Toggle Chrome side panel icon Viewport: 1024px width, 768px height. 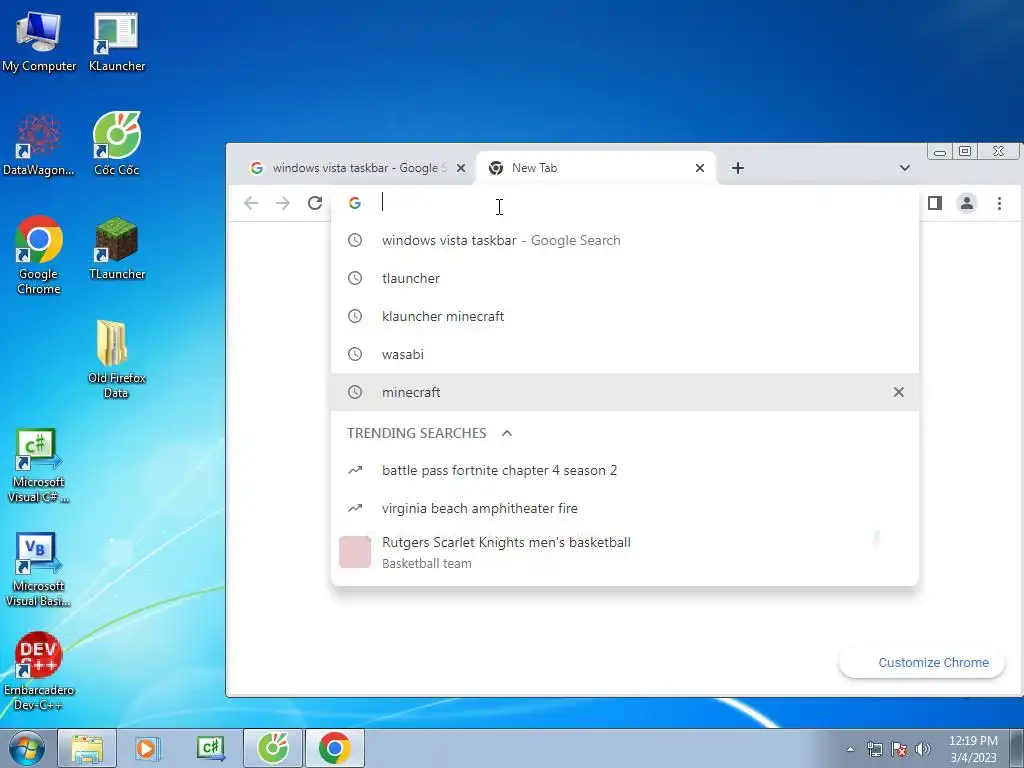tap(935, 203)
